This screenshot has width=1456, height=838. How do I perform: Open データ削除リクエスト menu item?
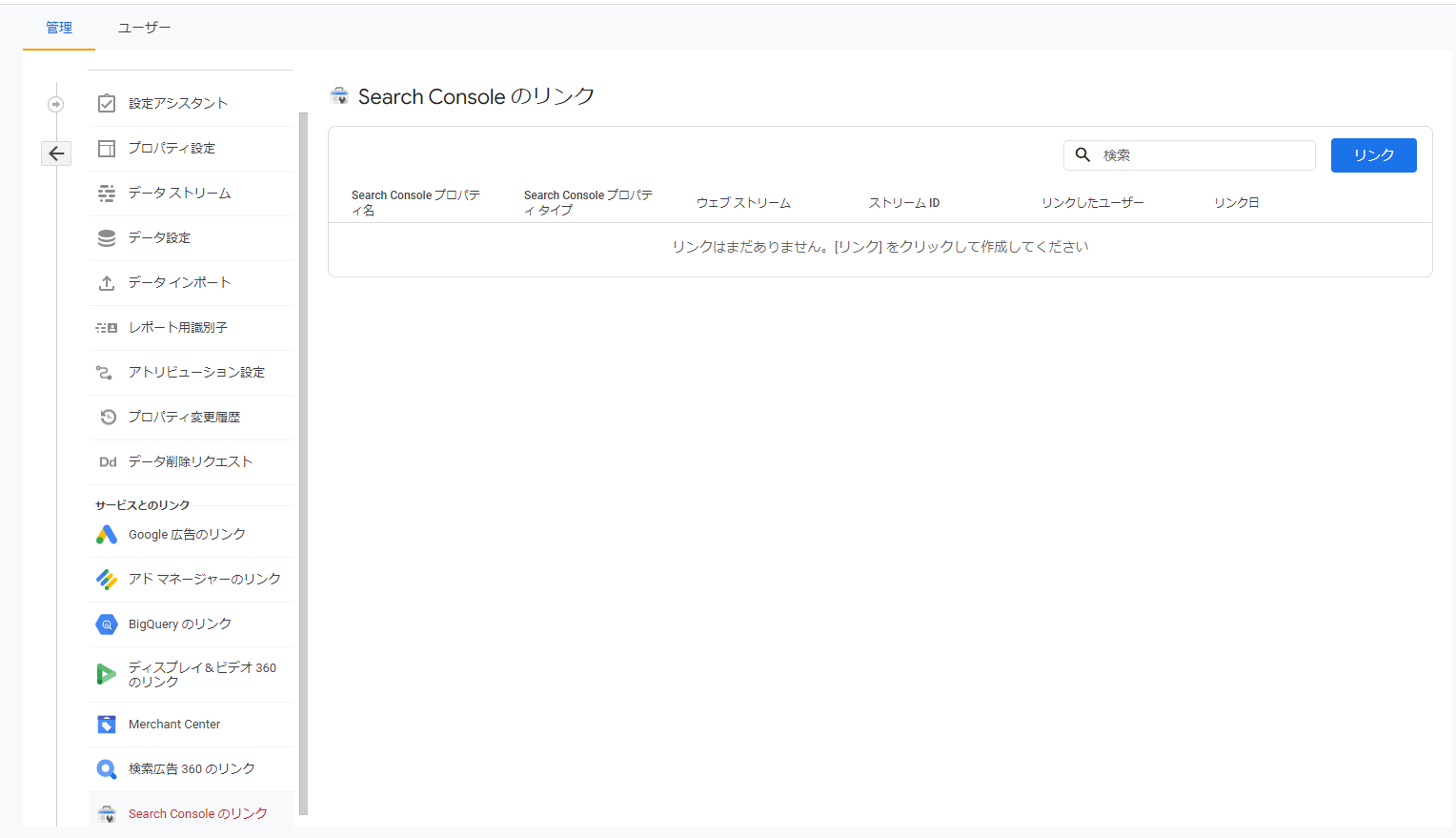pyautogui.click(x=191, y=461)
